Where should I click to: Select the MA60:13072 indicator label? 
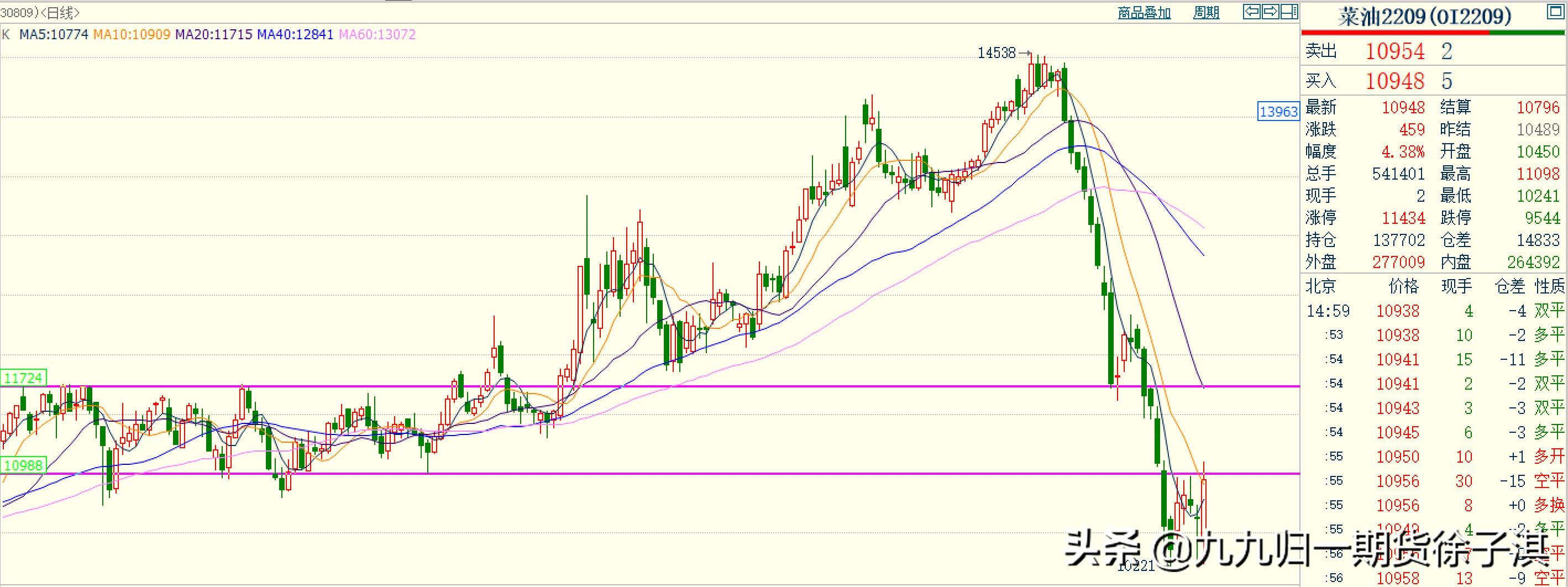click(377, 34)
